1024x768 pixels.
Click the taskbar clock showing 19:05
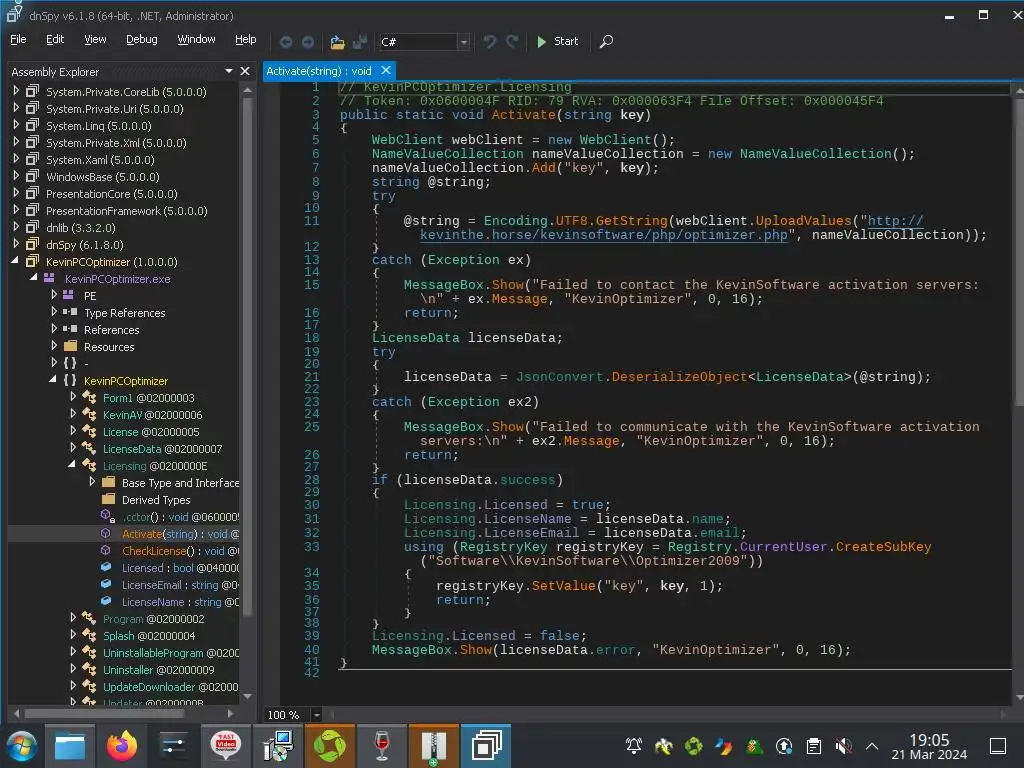(x=929, y=746)
